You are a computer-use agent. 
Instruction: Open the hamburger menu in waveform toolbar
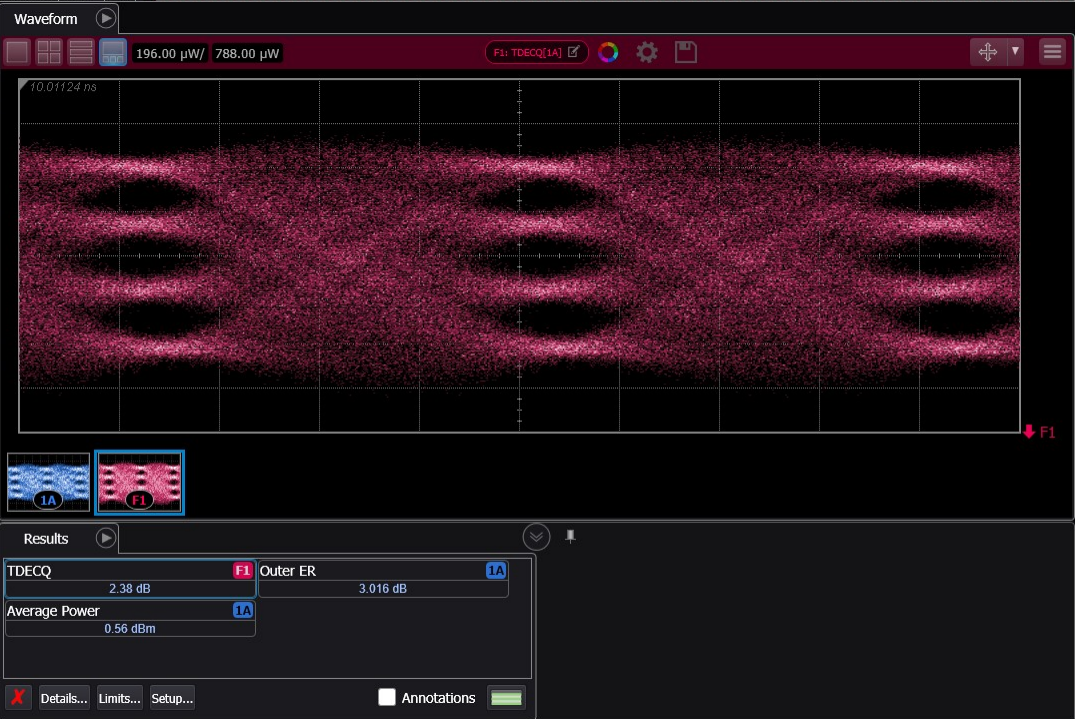coord(1052,52)
